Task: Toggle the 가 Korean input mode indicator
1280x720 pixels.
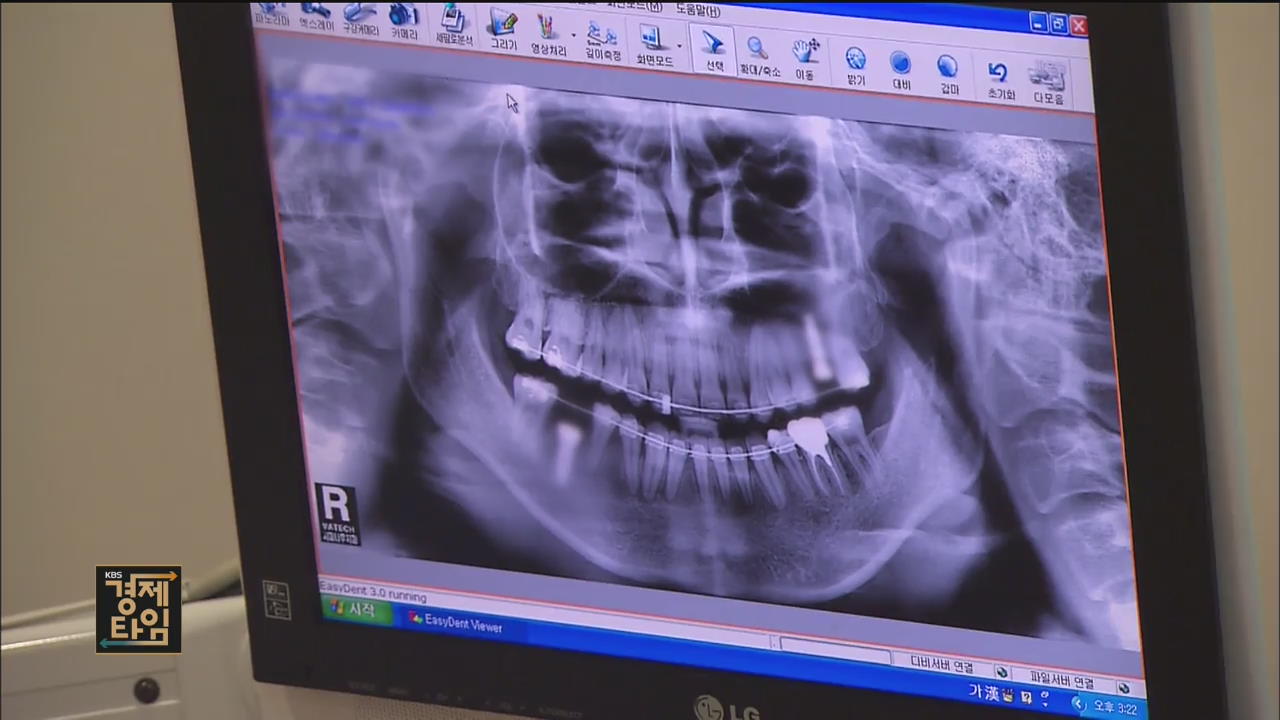Action: pyautogui.click(x=975, y=690)
